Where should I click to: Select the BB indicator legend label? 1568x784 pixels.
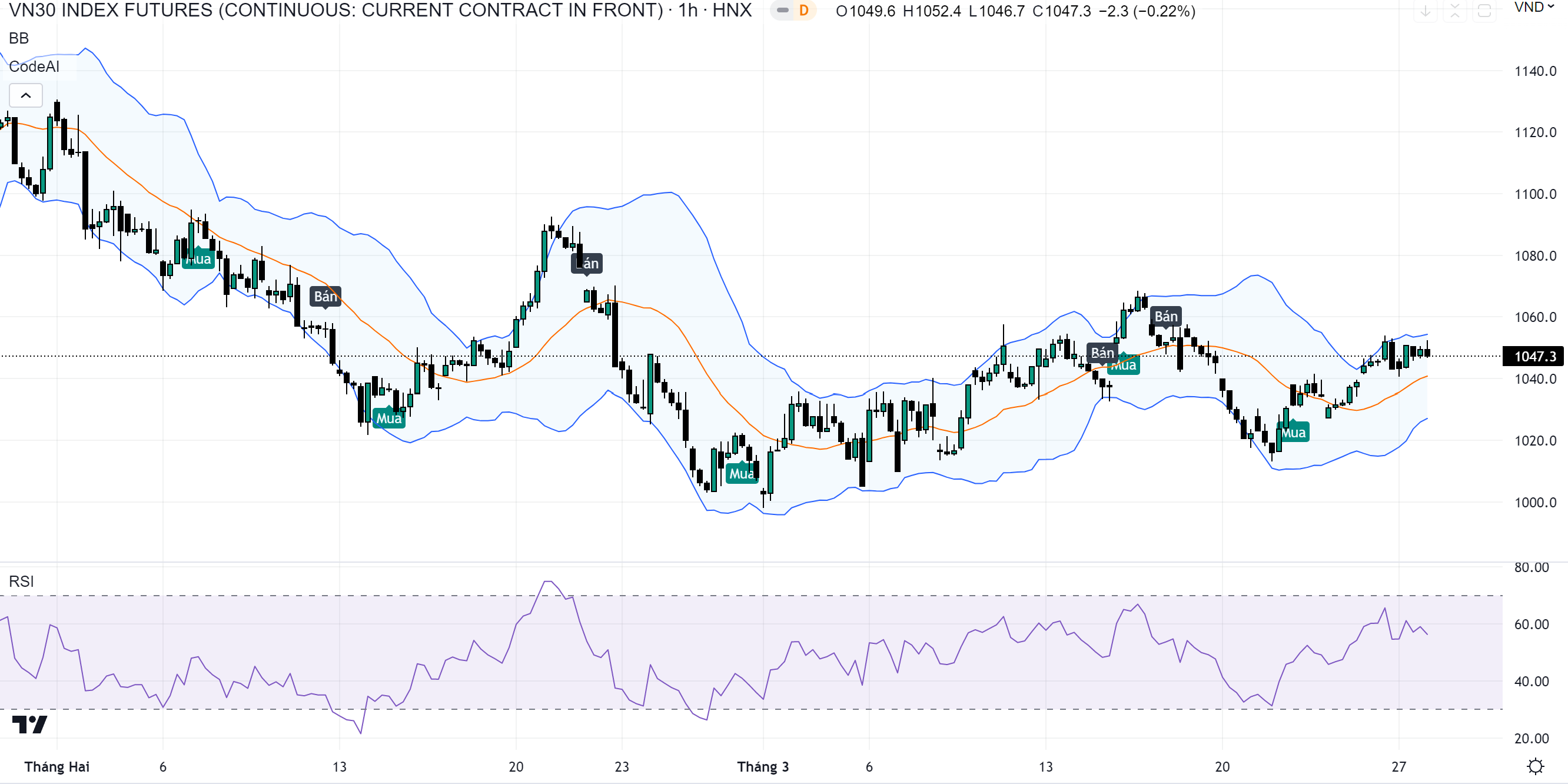coord(19,38)
